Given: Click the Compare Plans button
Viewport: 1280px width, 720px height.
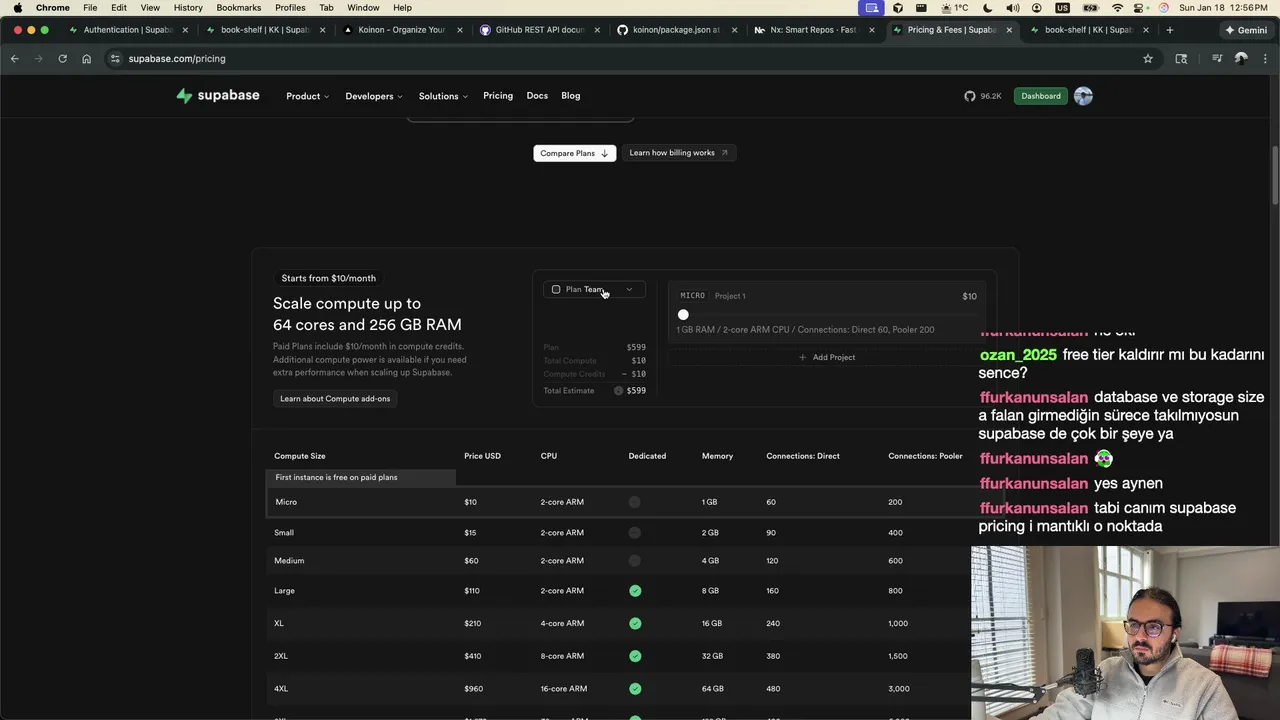Looking at the screenshot, I should 574,153.
